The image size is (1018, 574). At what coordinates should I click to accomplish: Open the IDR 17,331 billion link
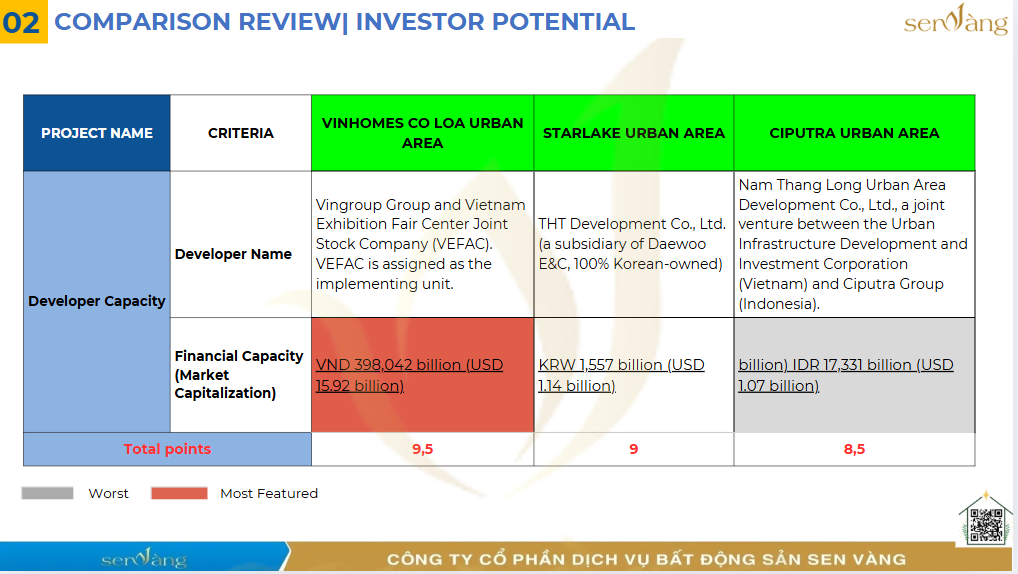[845, 375]
